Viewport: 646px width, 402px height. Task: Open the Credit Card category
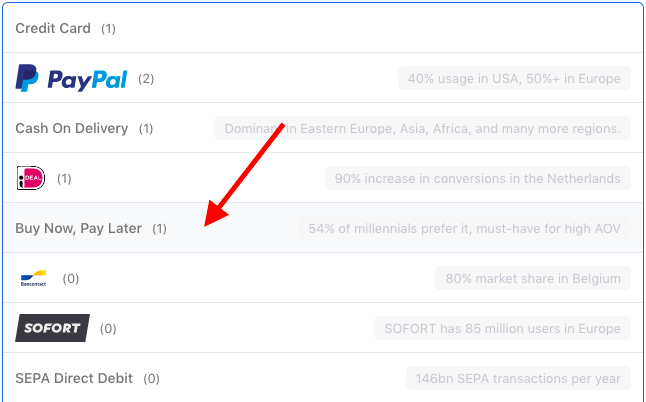(x=323, y=28)
